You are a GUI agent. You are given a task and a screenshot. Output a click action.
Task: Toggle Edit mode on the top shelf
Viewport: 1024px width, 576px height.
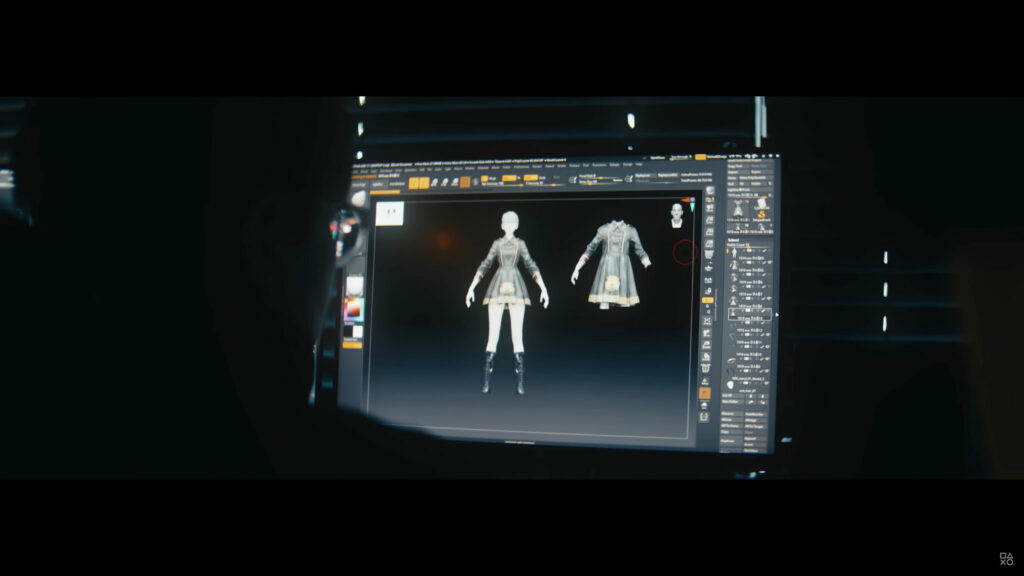(x=414, y=181)
